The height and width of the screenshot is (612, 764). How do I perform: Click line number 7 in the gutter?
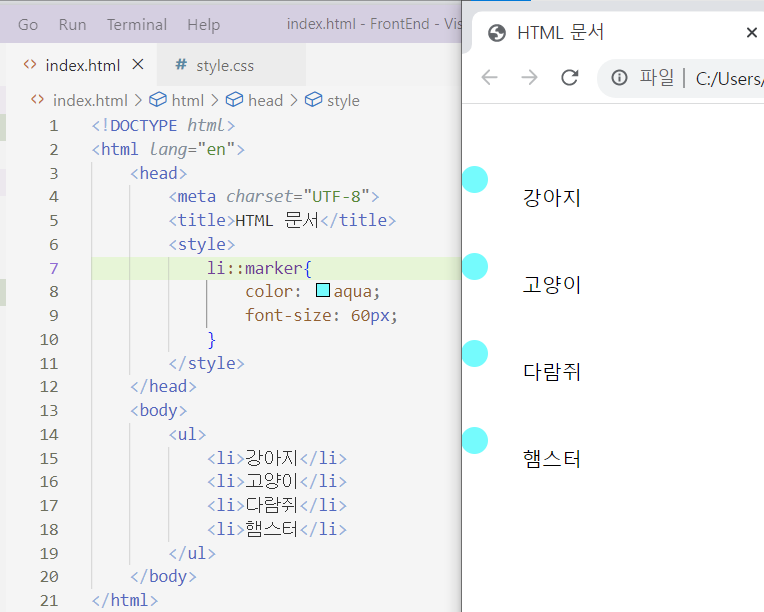54,268
